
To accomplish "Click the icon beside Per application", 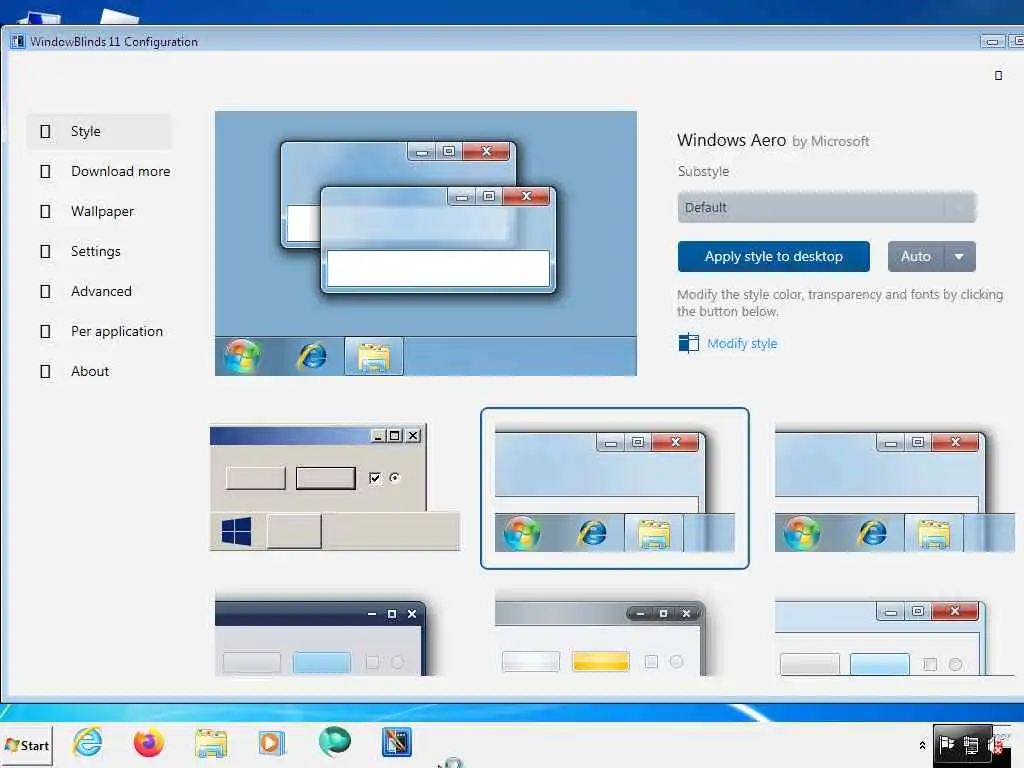I will pos(45,331).
